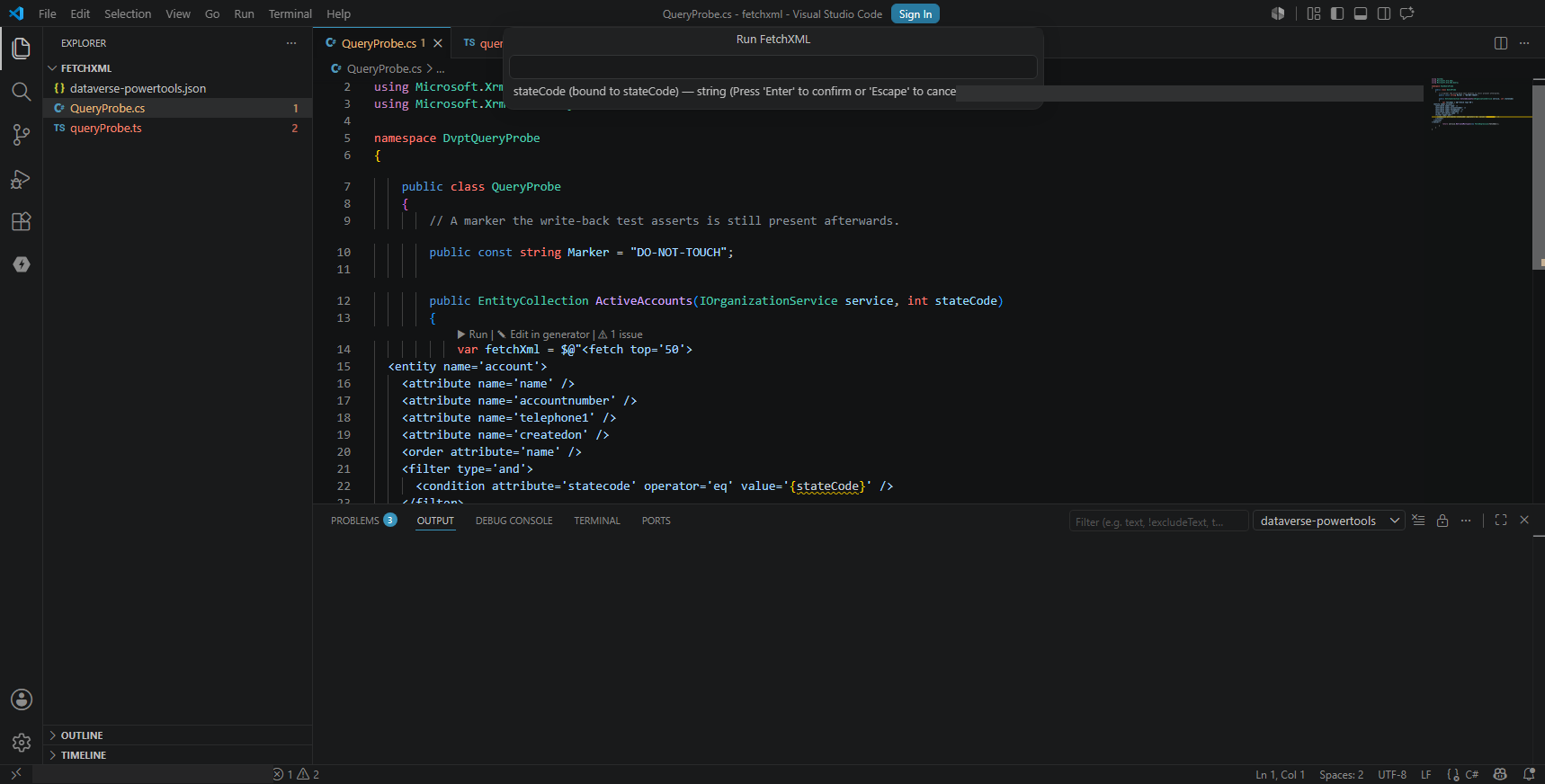Open the Edit menu
The width and height of the screenshot is (1545, 784).
point(80,13)
